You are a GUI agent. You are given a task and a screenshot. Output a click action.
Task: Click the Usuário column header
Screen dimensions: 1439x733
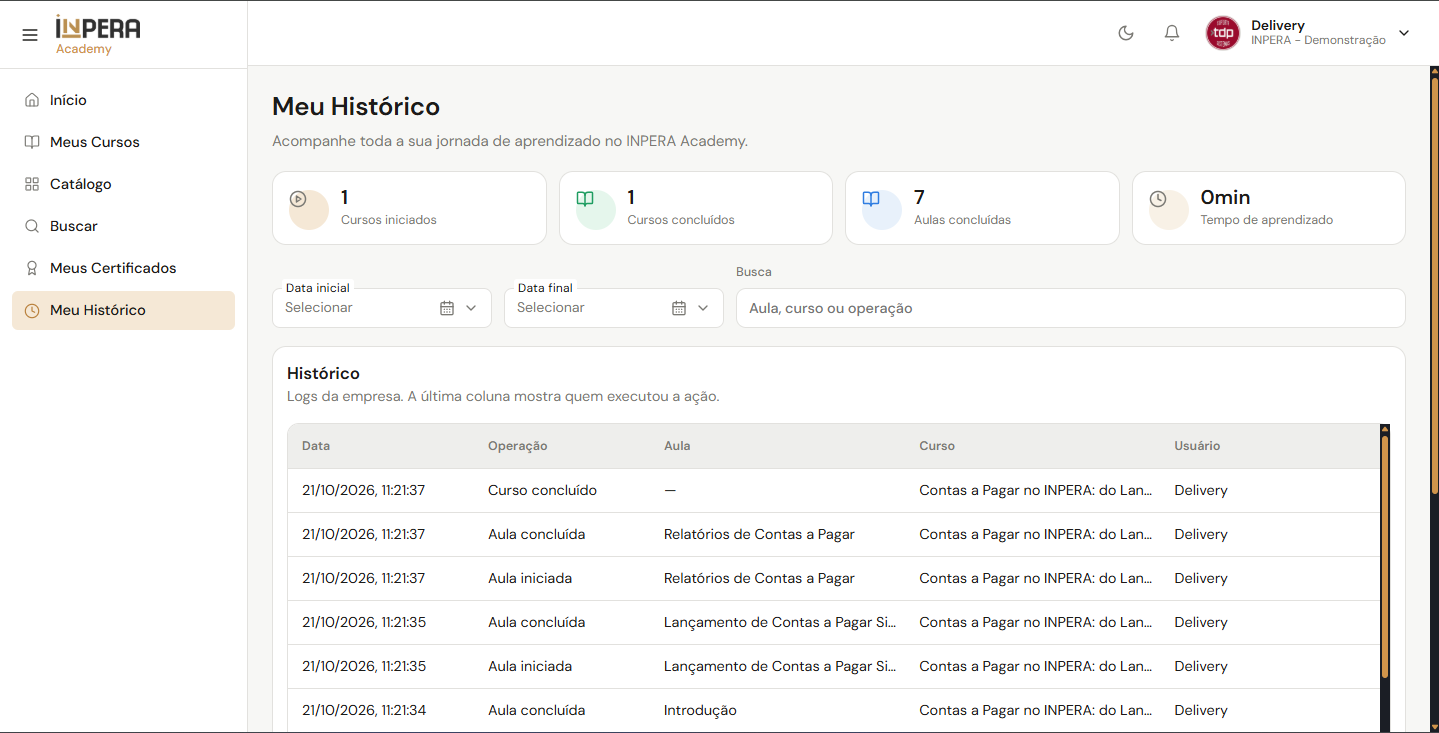[x=1197, y=446]
